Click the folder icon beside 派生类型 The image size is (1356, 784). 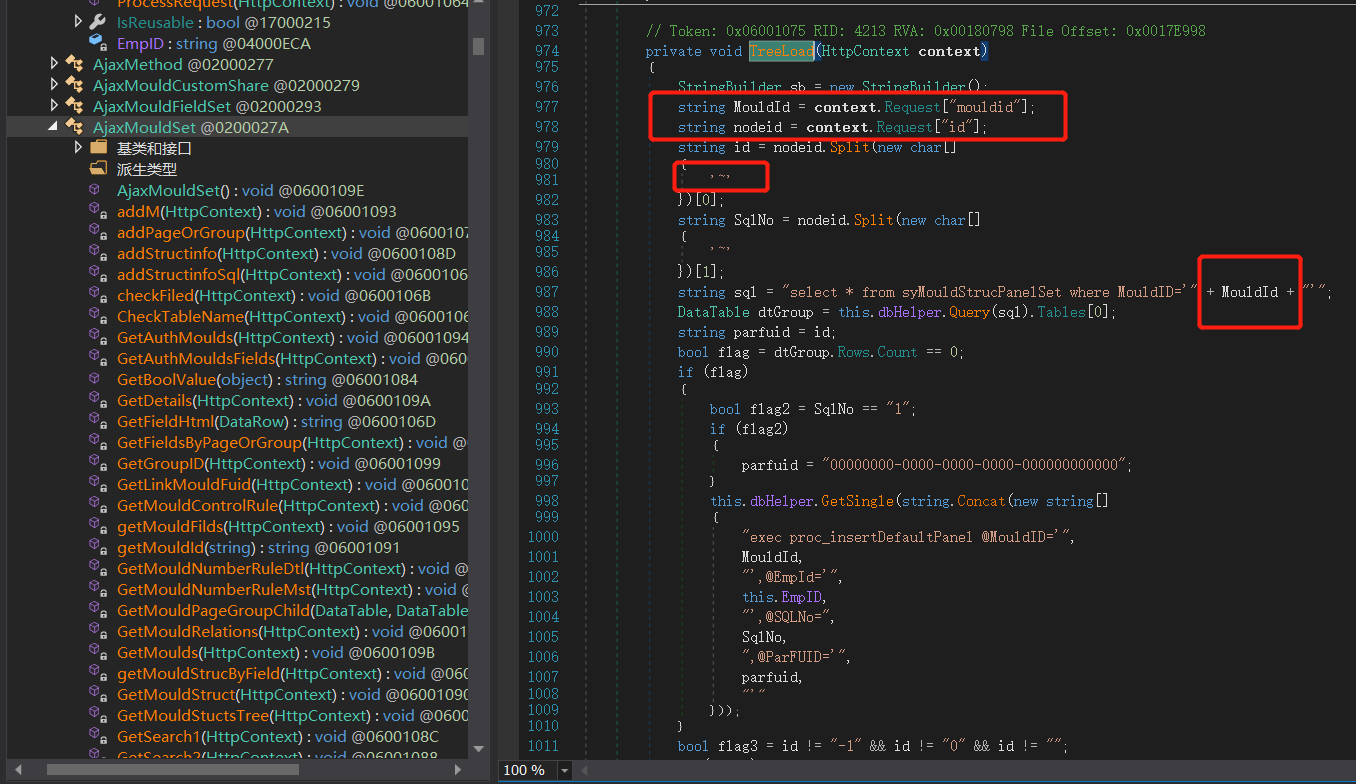coord(98,169)
